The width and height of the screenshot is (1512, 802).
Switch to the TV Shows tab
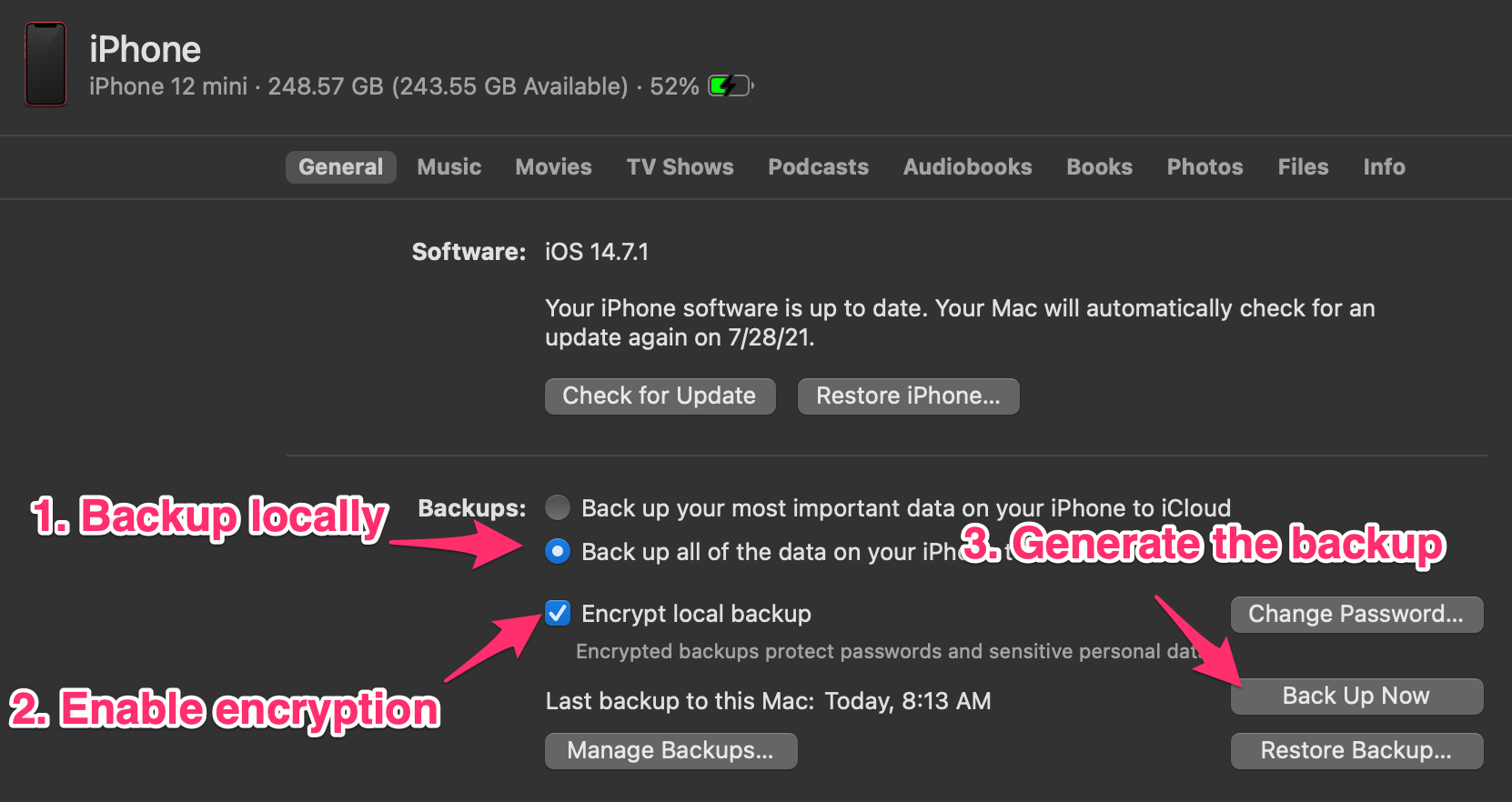[x=680, y=166]
